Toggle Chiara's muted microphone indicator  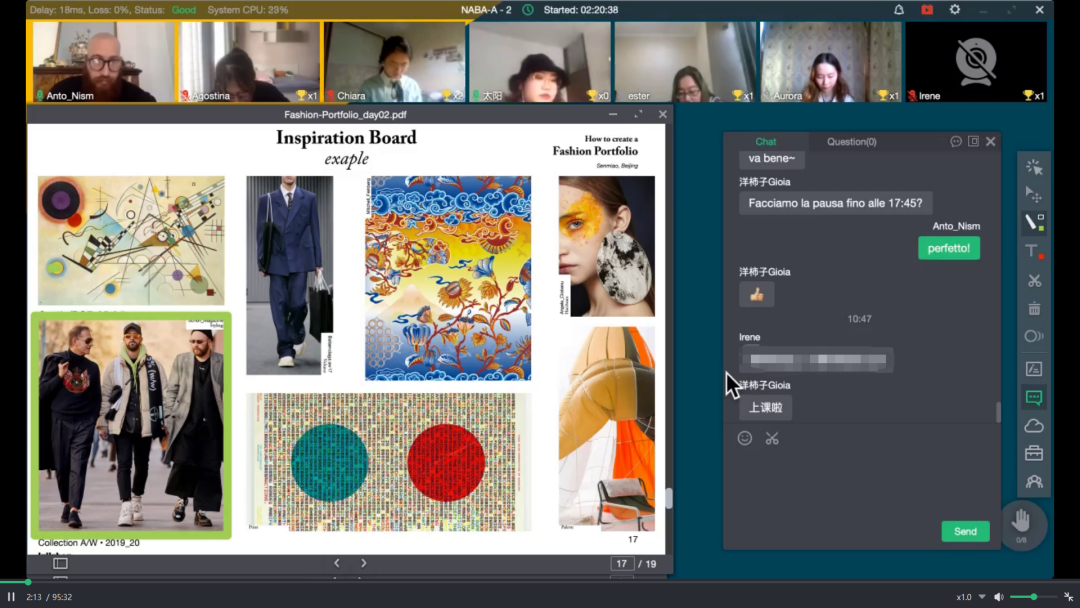pos(331,96)
